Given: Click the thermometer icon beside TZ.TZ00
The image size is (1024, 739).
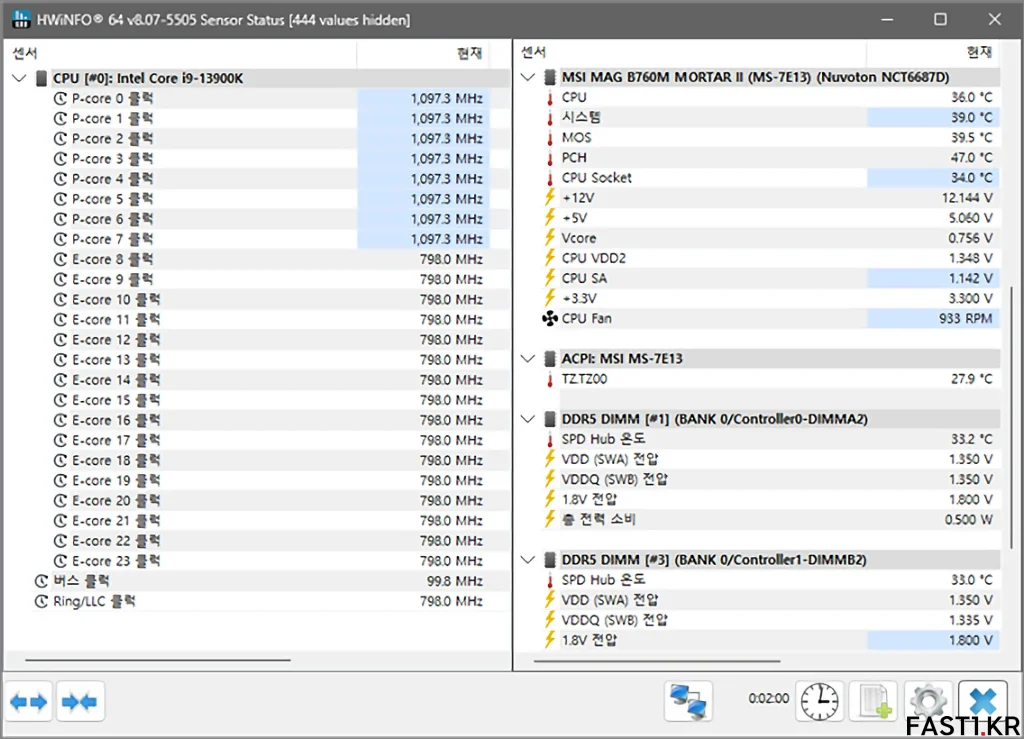Looking at the screenshot, I should (x=550, y=379).
